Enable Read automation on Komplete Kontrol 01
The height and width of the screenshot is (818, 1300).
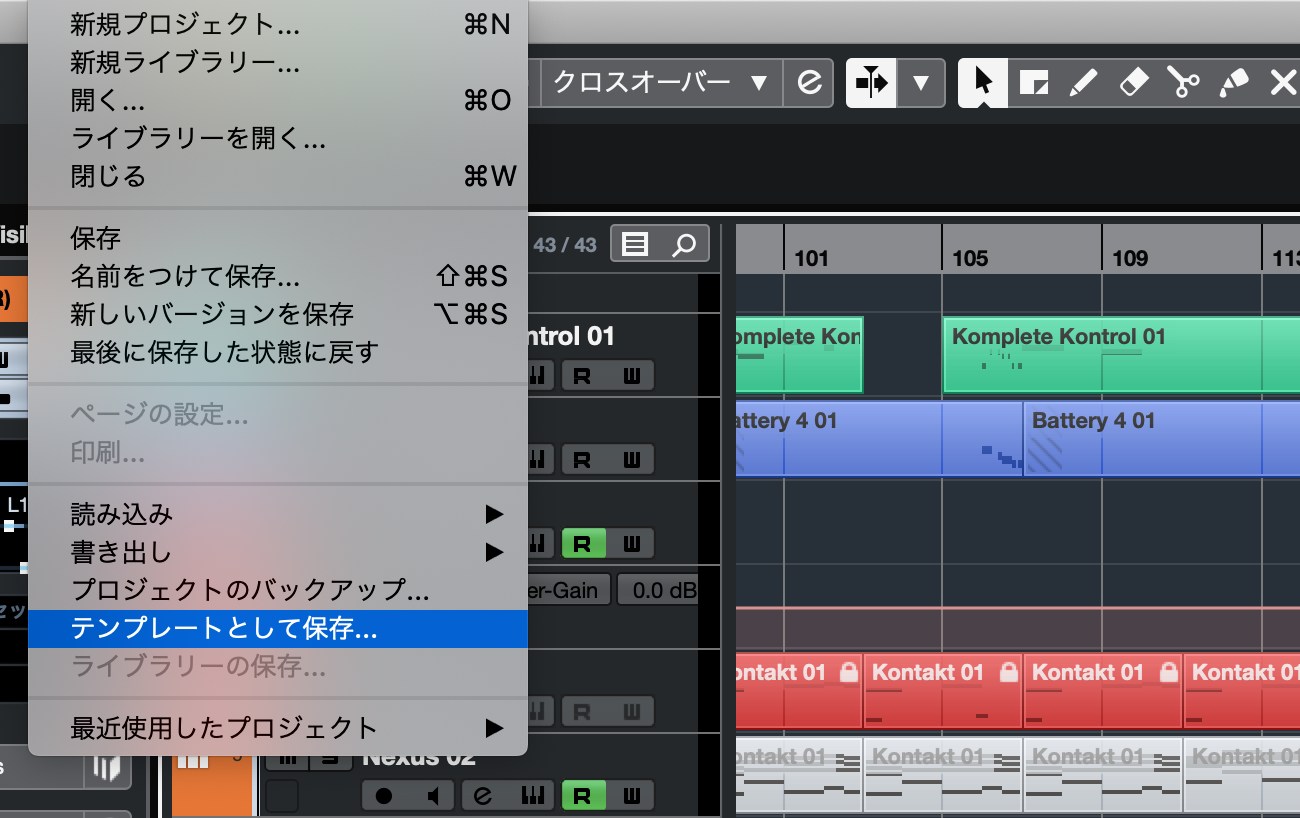coord(583,376)
